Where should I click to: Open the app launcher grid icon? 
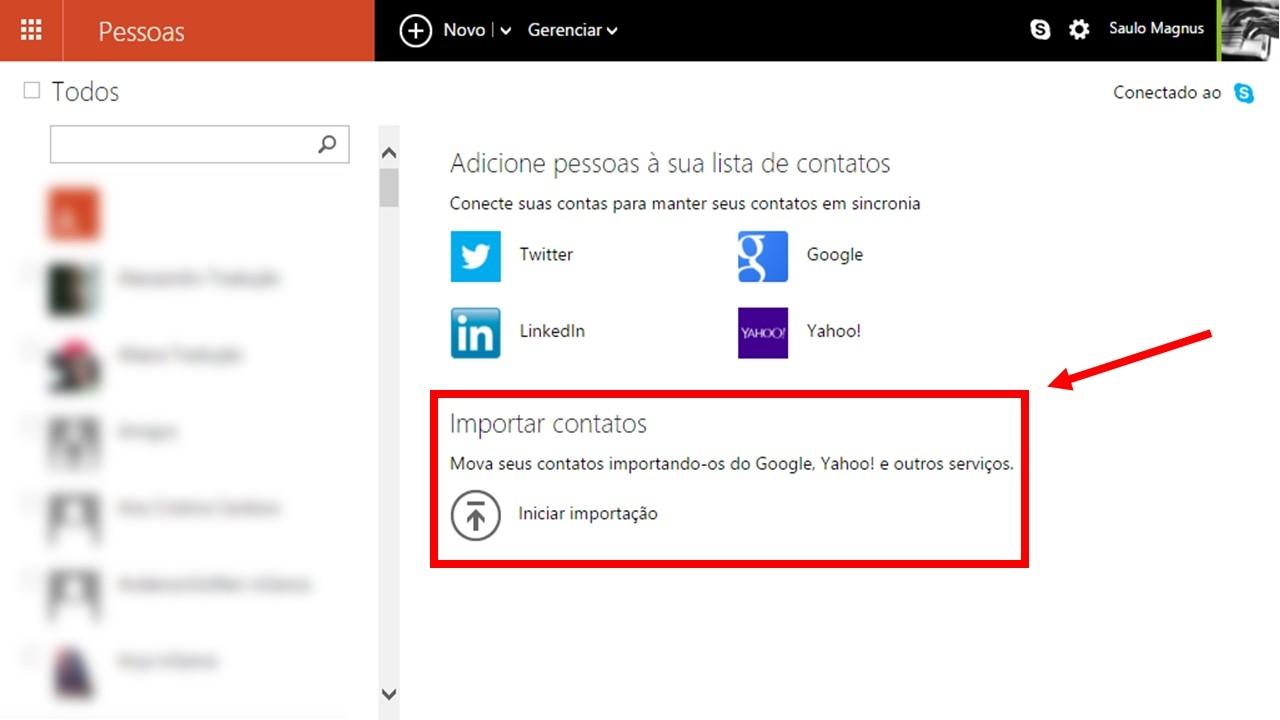[x=31, y=30]
